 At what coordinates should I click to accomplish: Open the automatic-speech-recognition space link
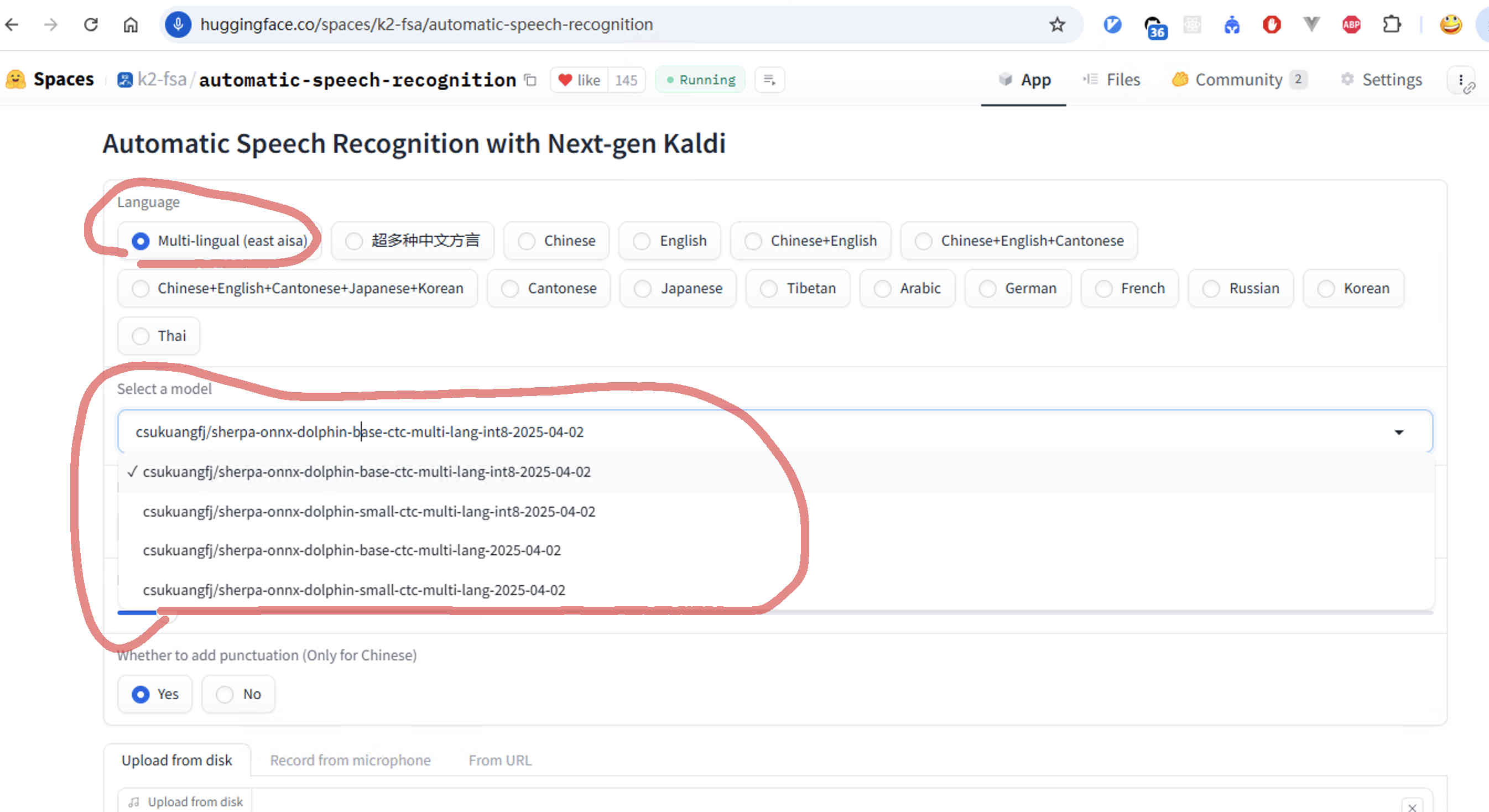(x=357, y=80)
